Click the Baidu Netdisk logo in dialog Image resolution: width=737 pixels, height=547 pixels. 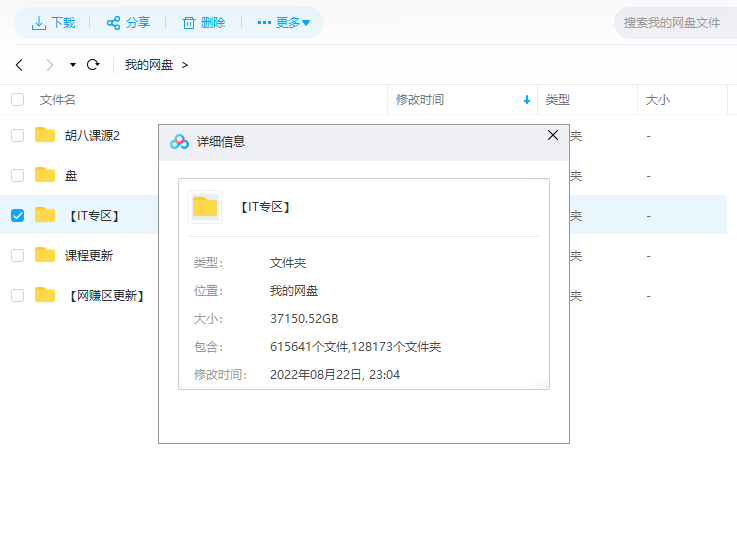pos(179,142)
